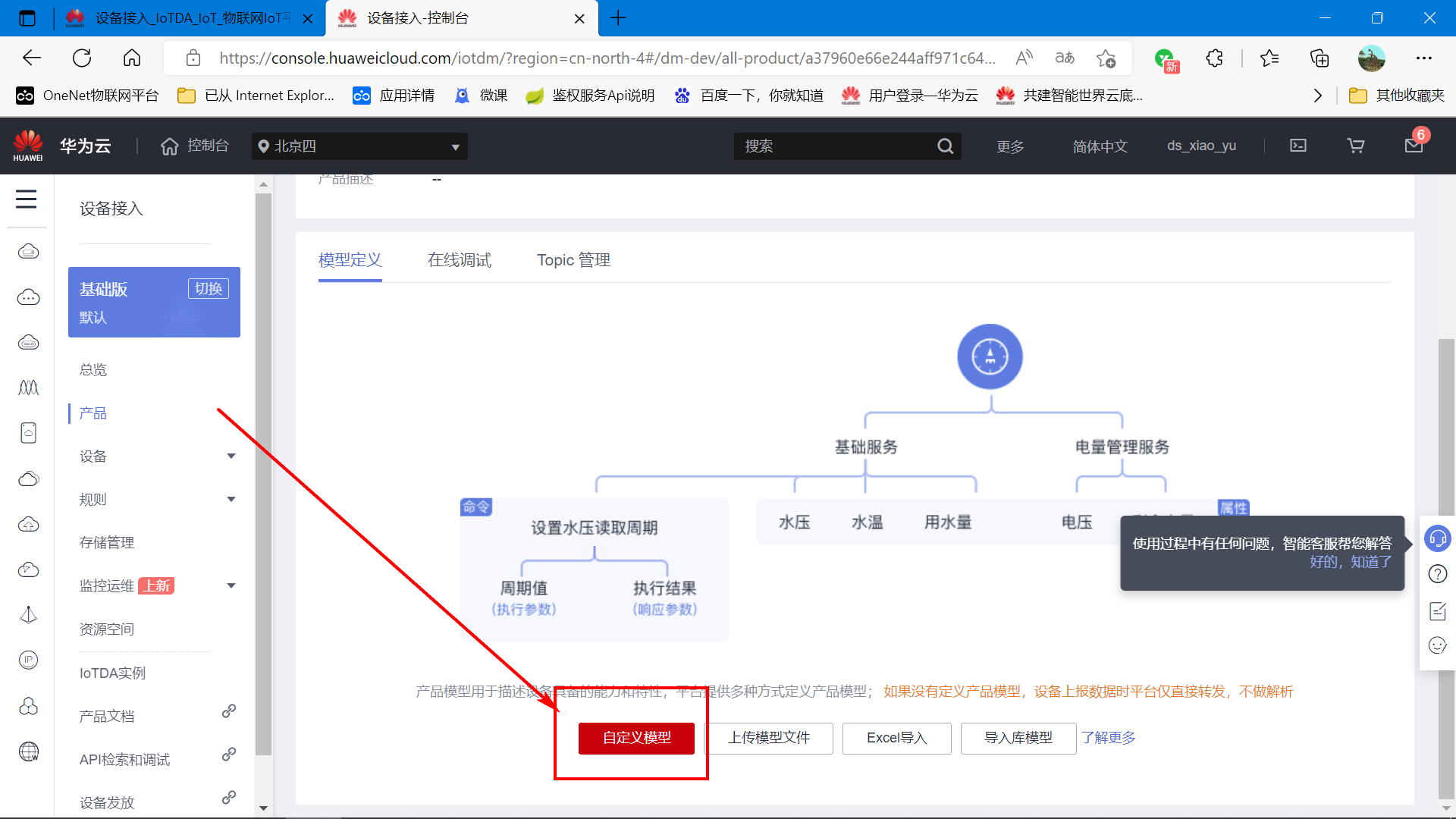Open the mail notifications icon
Screen dimensions: 1456x819
click(x=1414, y=146)
